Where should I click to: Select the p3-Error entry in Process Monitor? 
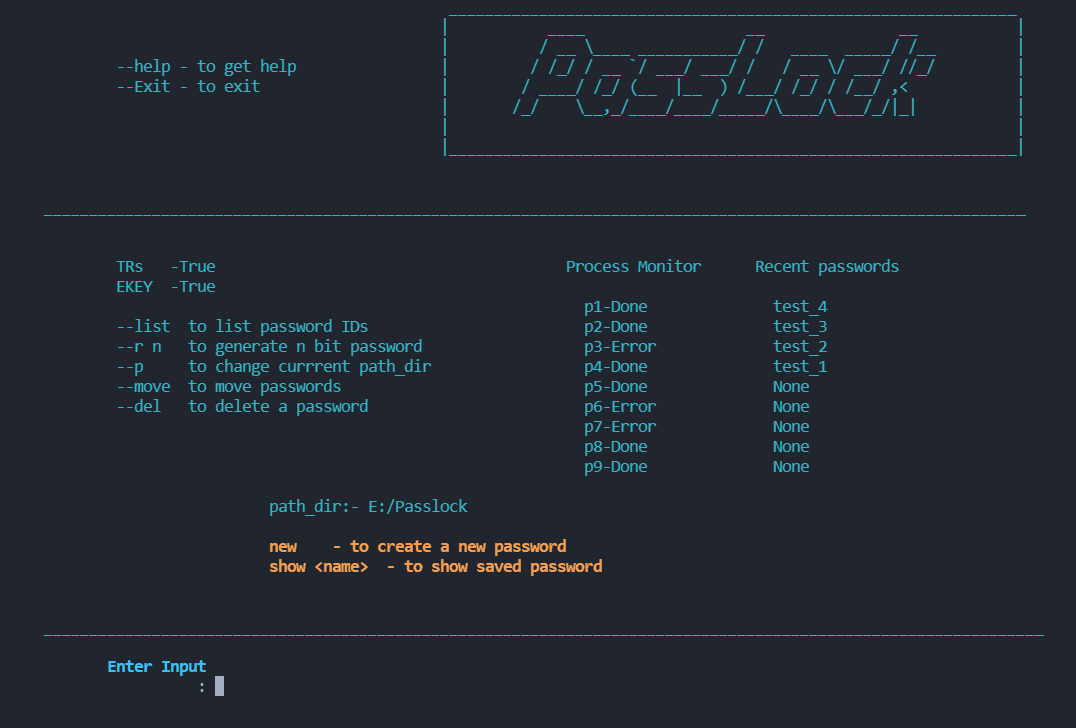(x=620, y=346)
